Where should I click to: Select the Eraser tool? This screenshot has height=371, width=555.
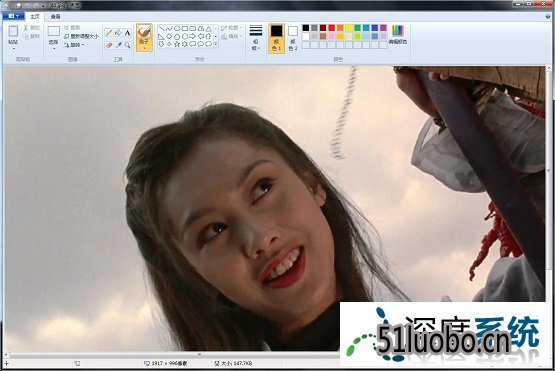[109, 45]
